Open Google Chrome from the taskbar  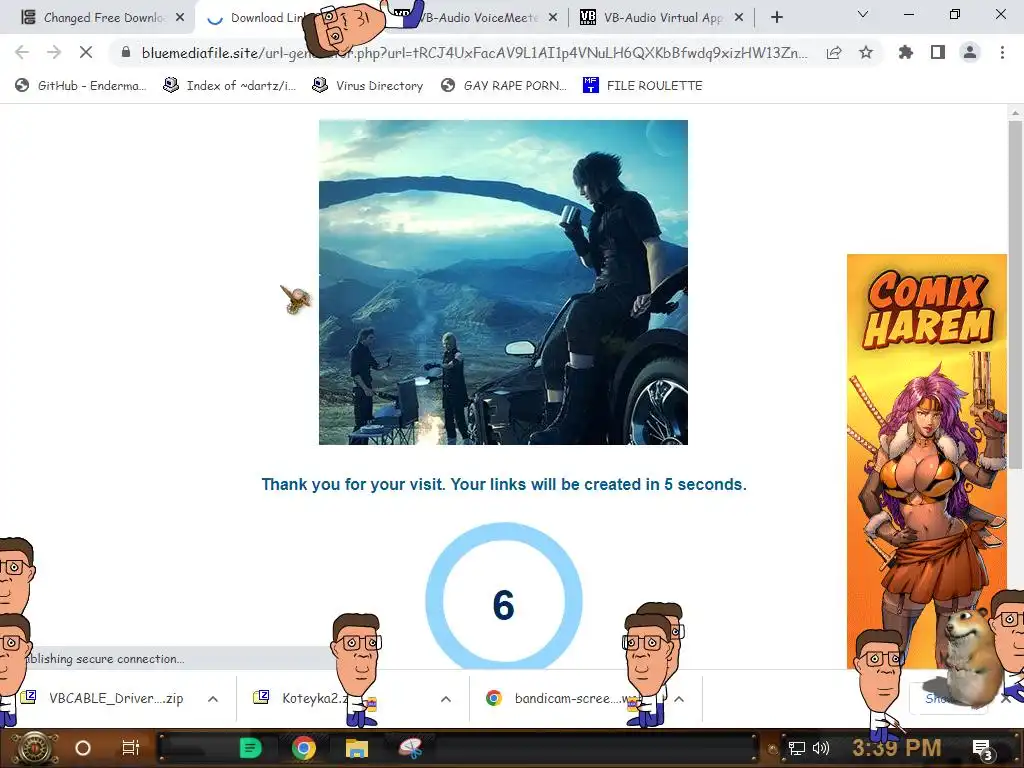click(304, 748)
